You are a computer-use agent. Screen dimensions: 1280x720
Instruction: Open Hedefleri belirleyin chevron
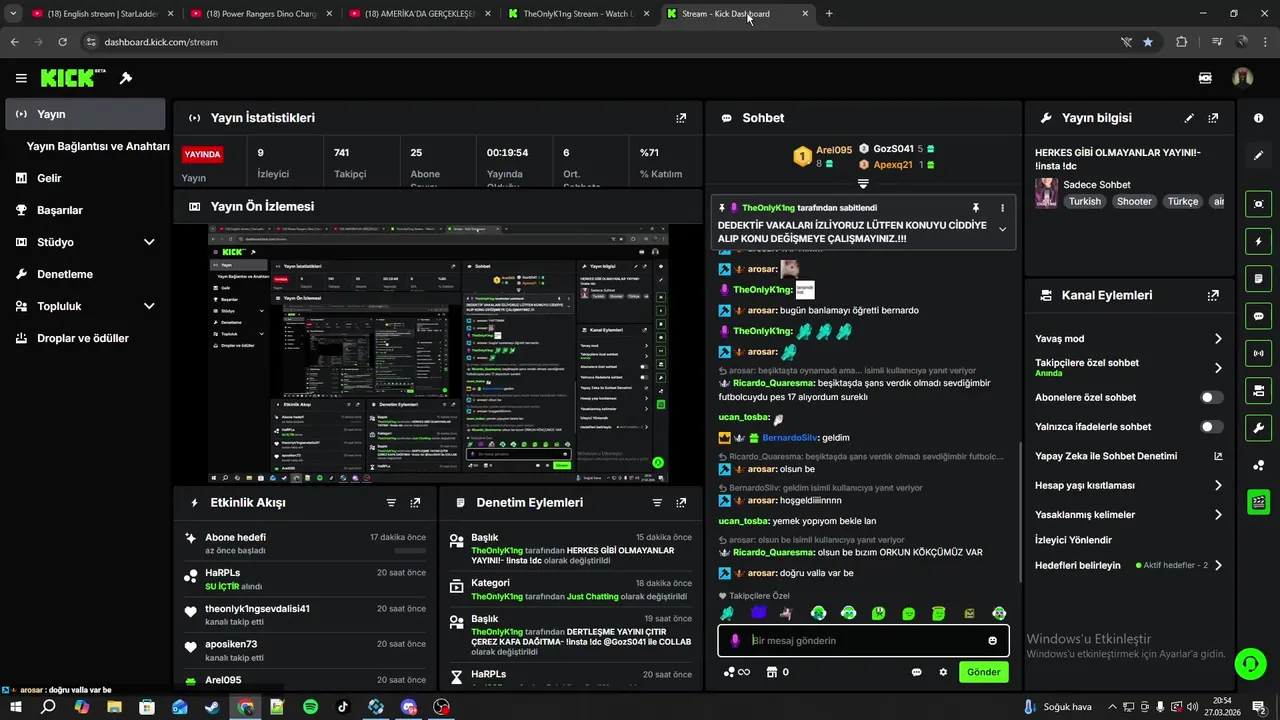coord(1218,565)
